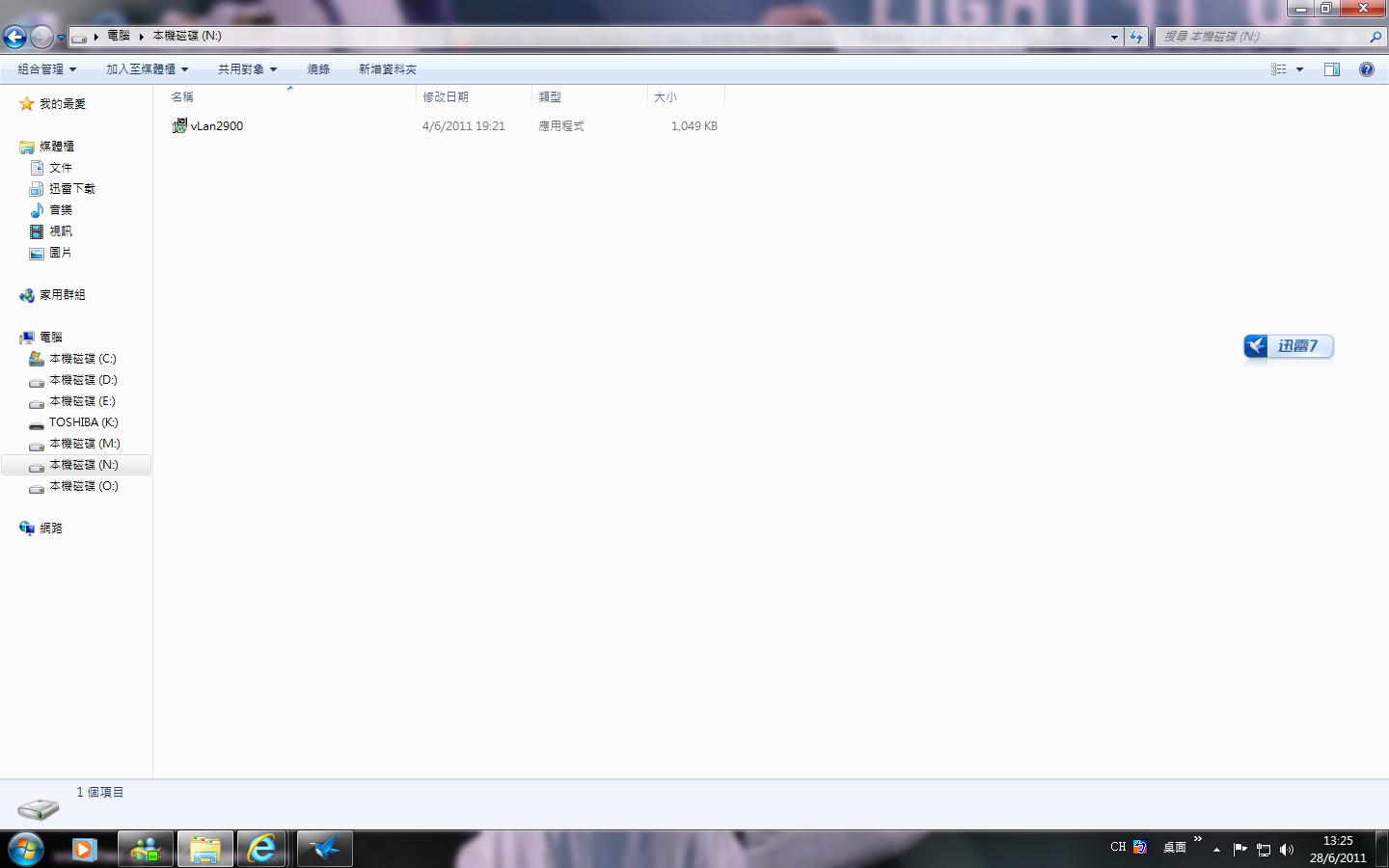The image size is (1389, 868).
Task: Open the Windows Start orb
Action: [x=26, y=849]
